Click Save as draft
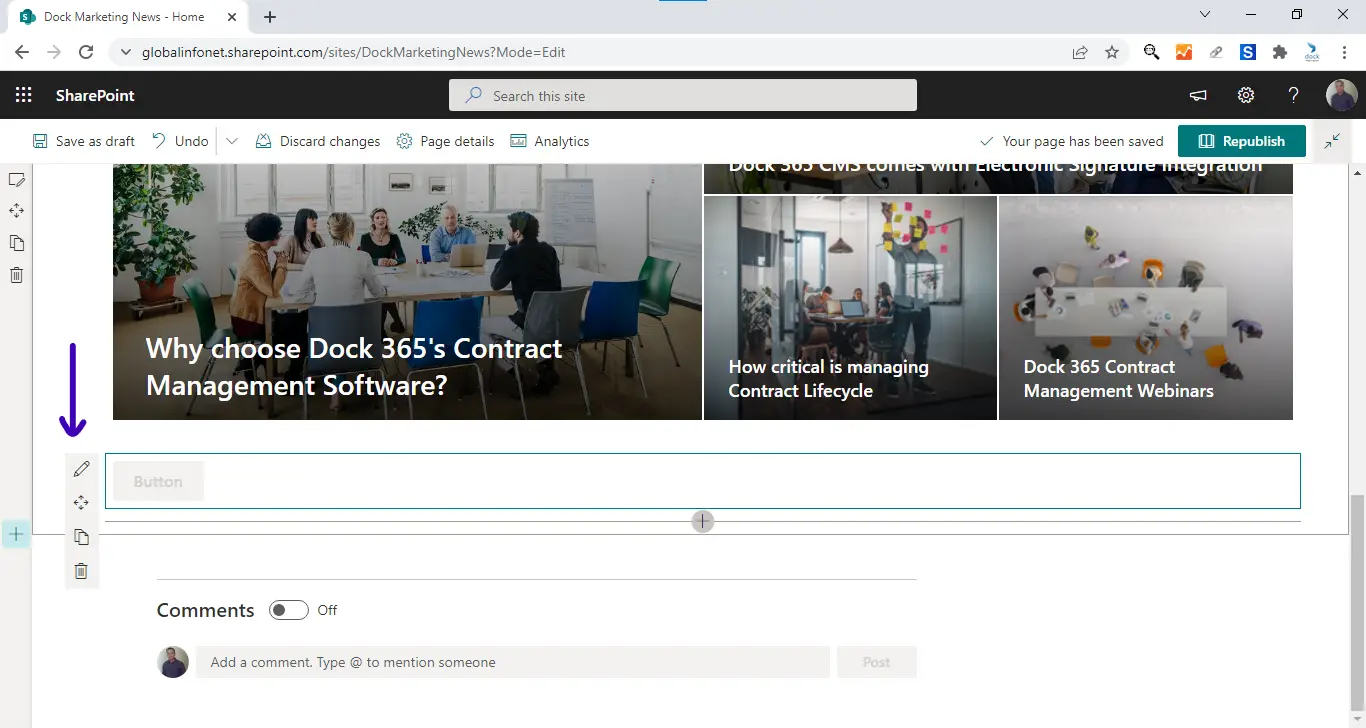This screenshot has height=728, width=1366. [84, 141]
